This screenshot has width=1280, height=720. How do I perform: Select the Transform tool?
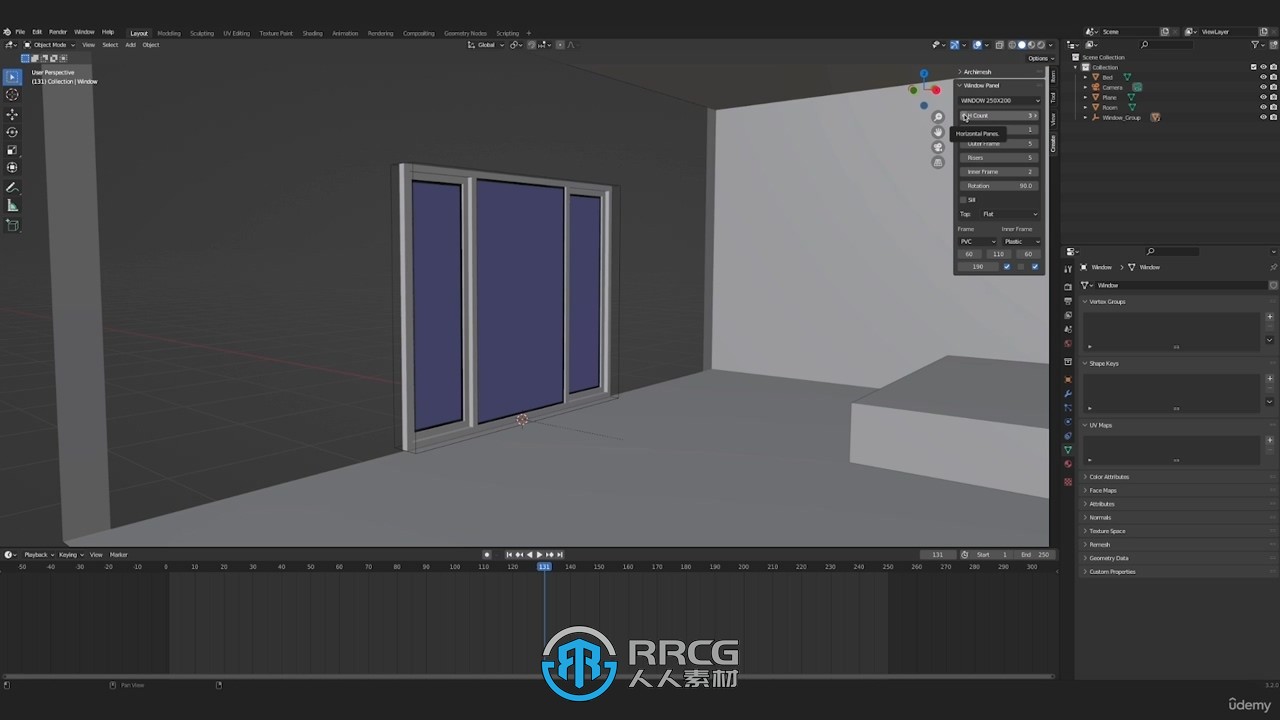(x=12, y=168)
